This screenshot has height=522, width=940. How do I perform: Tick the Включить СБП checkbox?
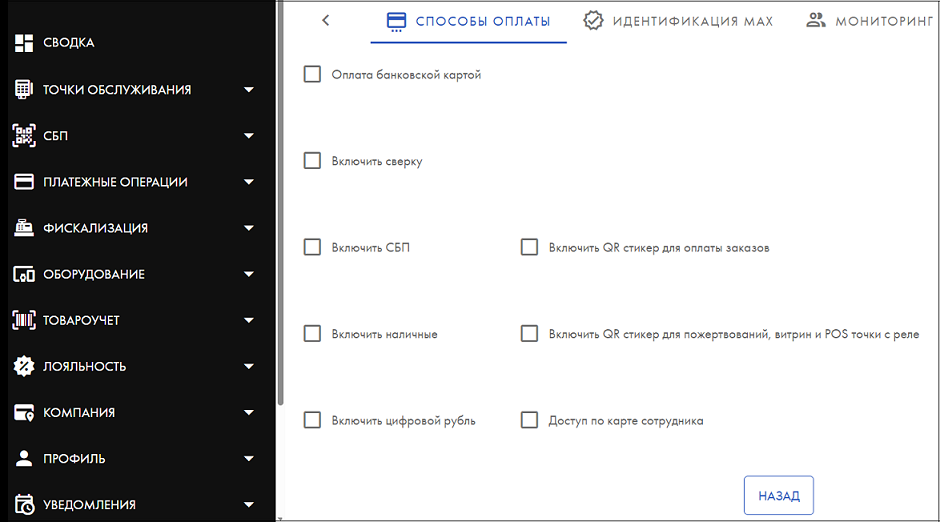pyautogui.click(x=312, y=247)
